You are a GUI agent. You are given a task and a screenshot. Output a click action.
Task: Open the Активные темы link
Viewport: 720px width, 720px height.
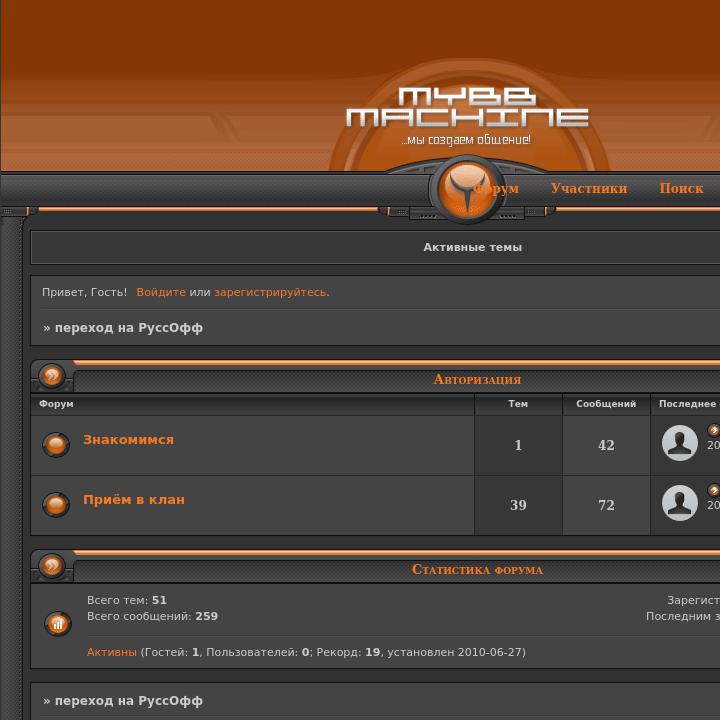pos(472,247)
